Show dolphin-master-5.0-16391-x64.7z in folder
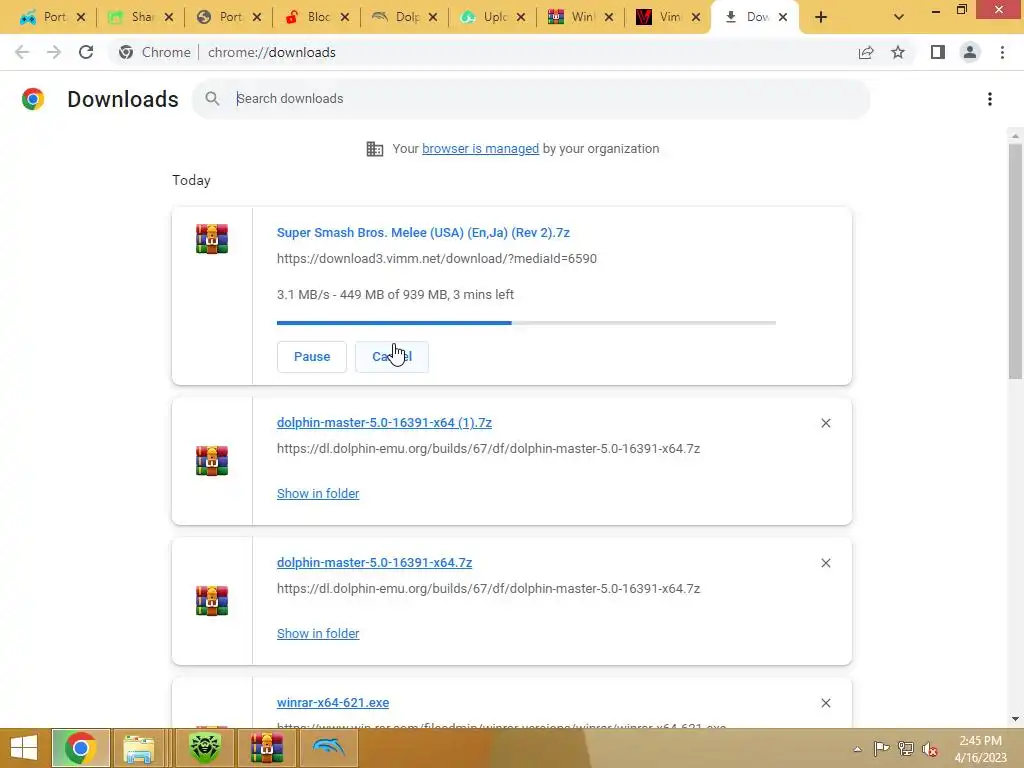Viewport: 1024px width, 768px height. (318, 633)
